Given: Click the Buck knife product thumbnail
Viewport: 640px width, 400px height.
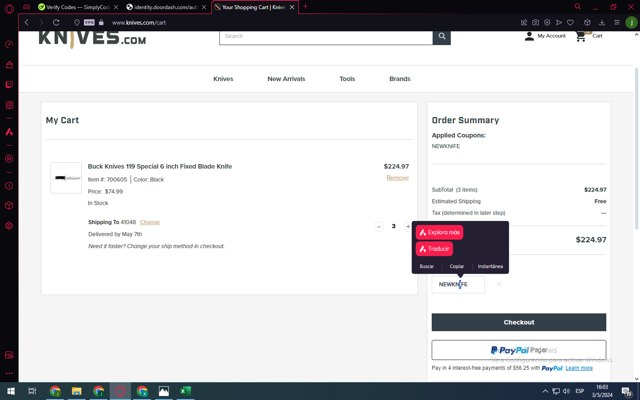Looking at the screenshot, I should [x=66, y=178].
